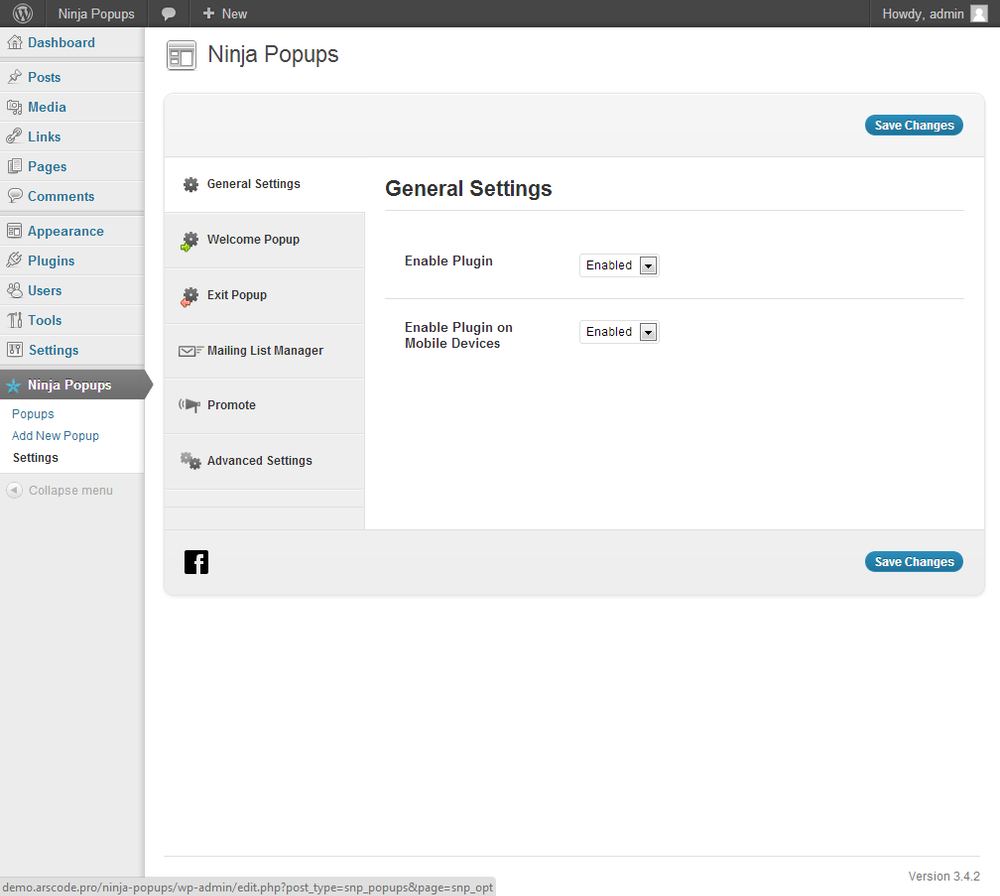Open the Enable Plugin dropdown

pos(619,265)
